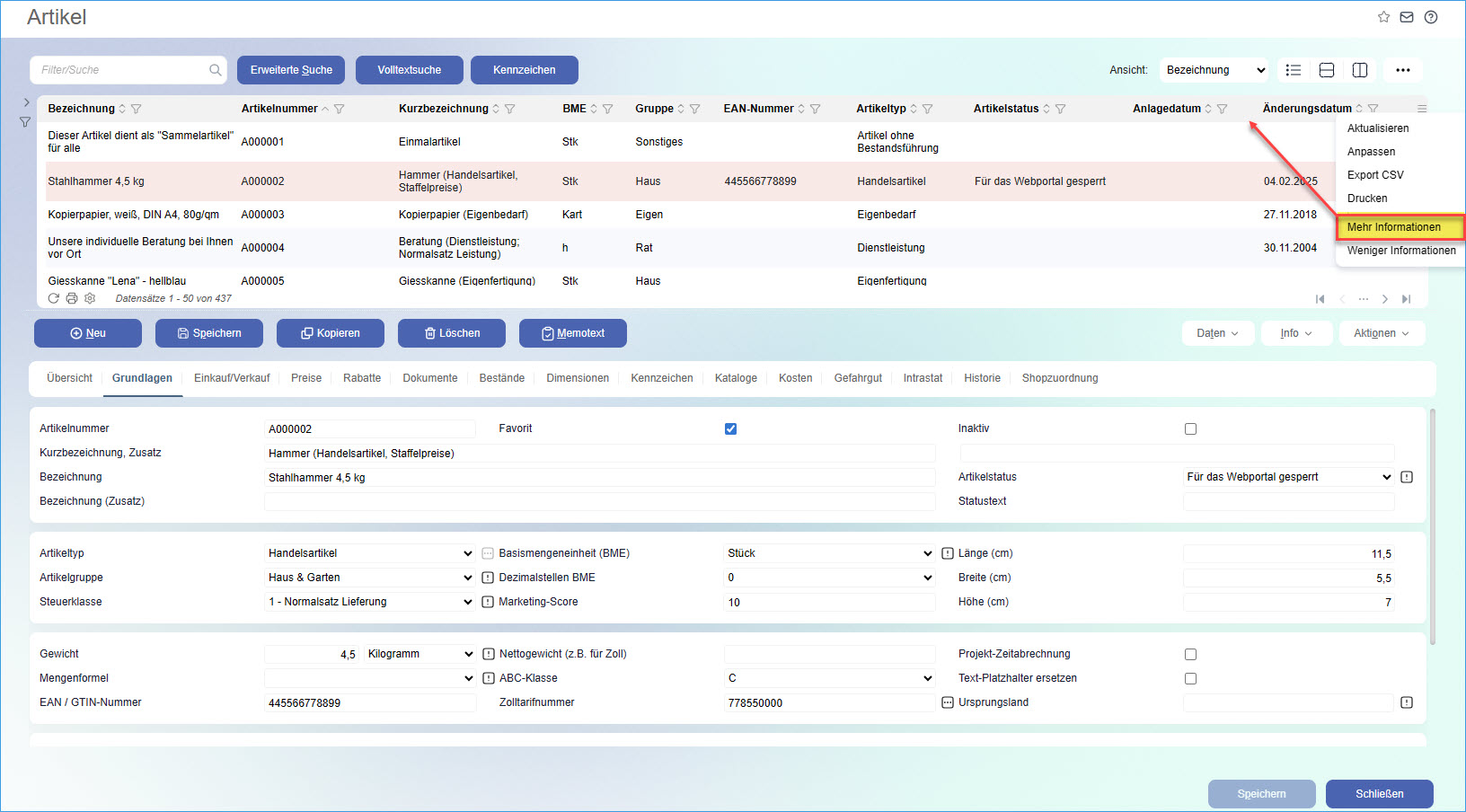Click the refresh icon below the table

coord(54,298)
